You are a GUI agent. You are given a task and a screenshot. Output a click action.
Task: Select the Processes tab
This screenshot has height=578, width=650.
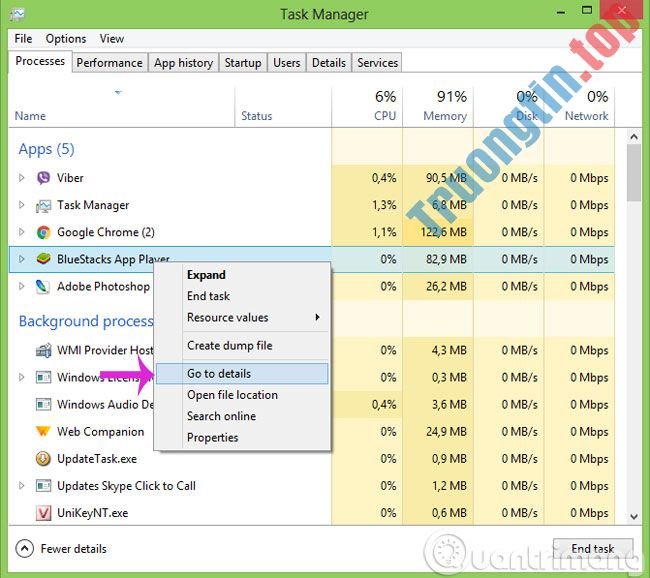pyautogui.click(x=40, y=61)
